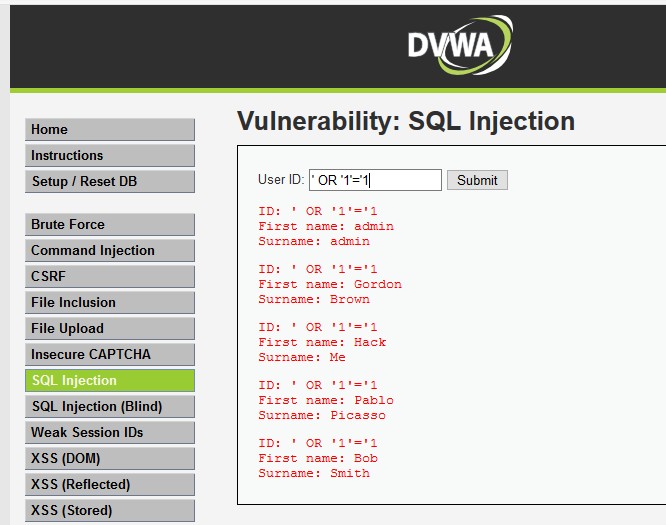The height and width of the screenshot is (525, 666).
Task: Click the Pablo Picasso result entry
Action: [326, 400]
